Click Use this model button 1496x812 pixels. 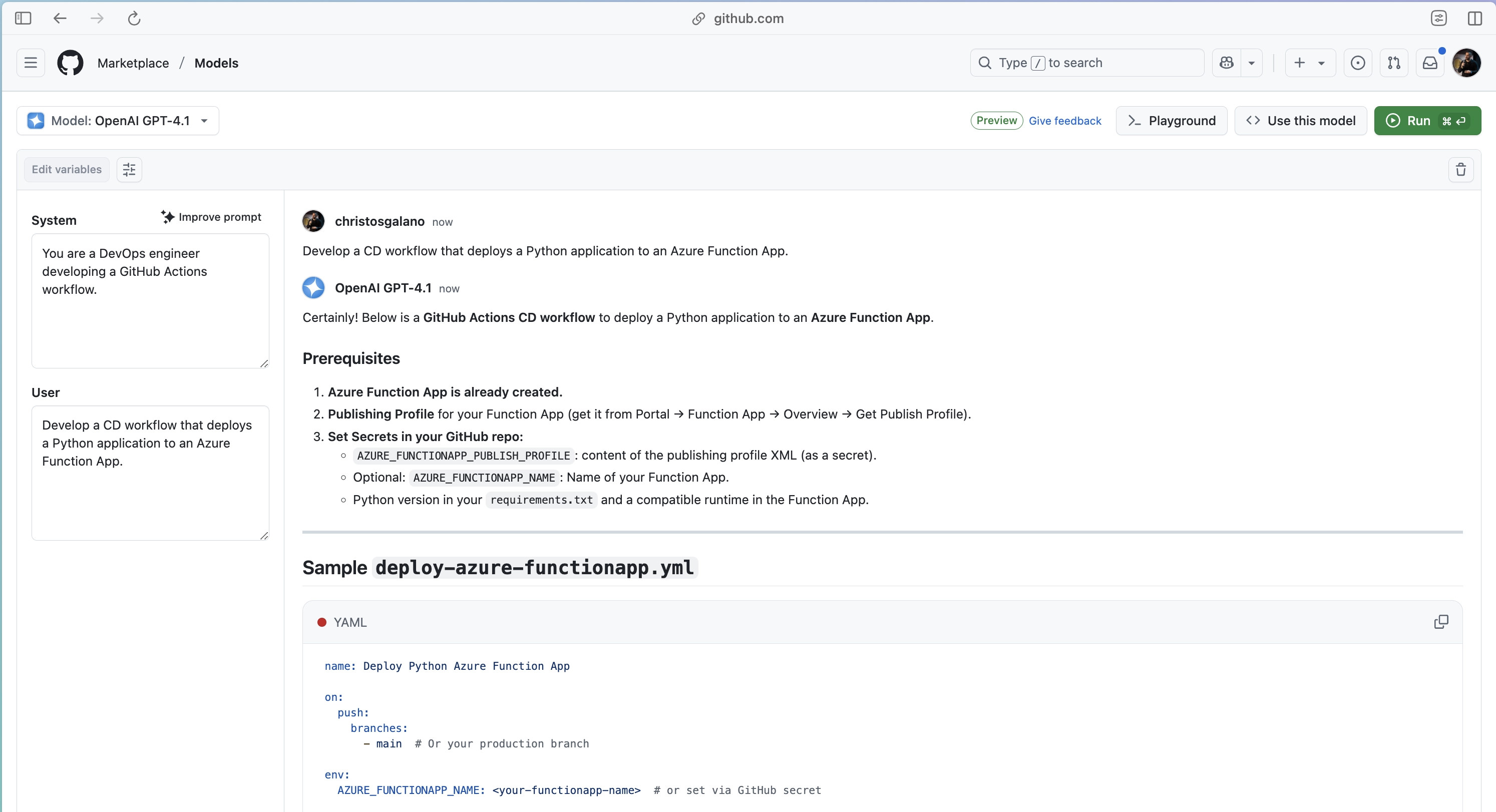1300,121
